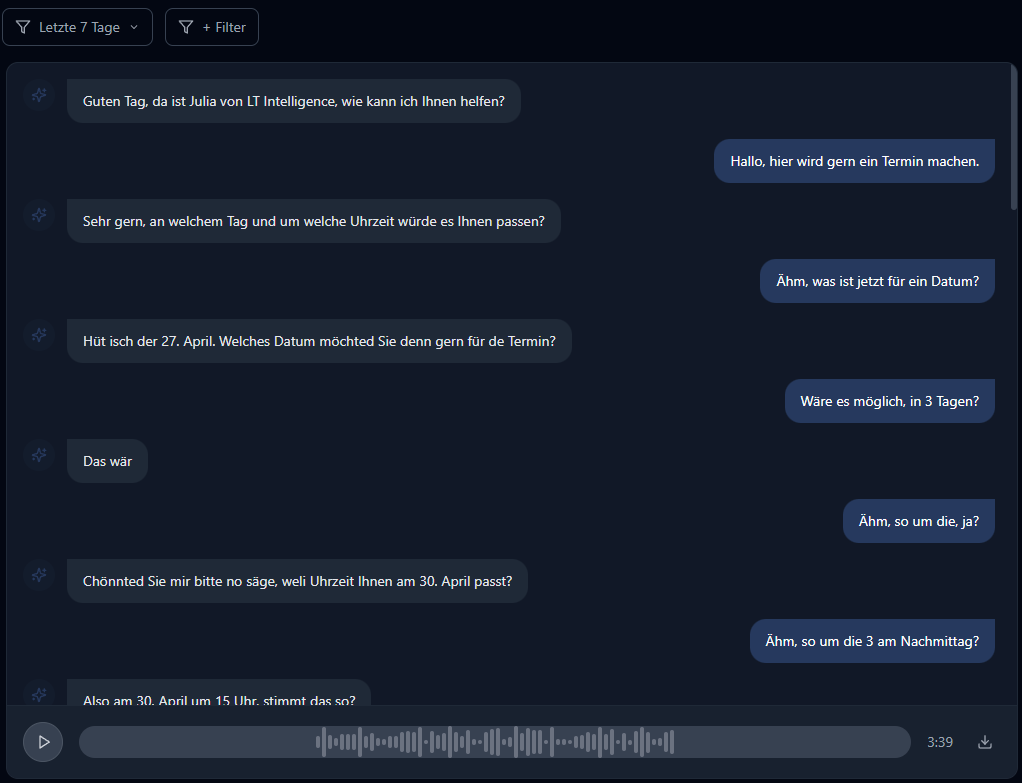Select message 'Wäre es möglich, in 3 Tagen?'
Screen dimensions: 1022x783
[x=890, y=401]
